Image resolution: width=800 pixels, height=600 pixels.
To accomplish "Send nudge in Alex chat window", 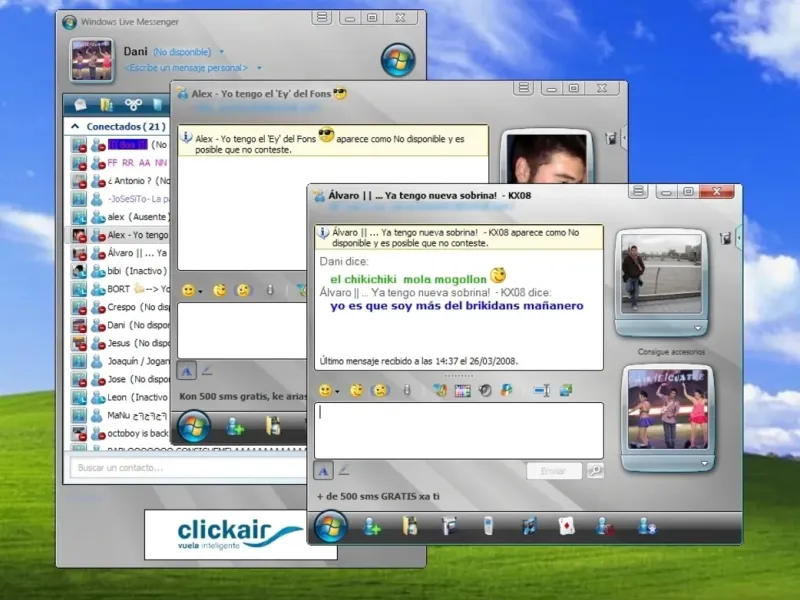I will click(244, 290).
